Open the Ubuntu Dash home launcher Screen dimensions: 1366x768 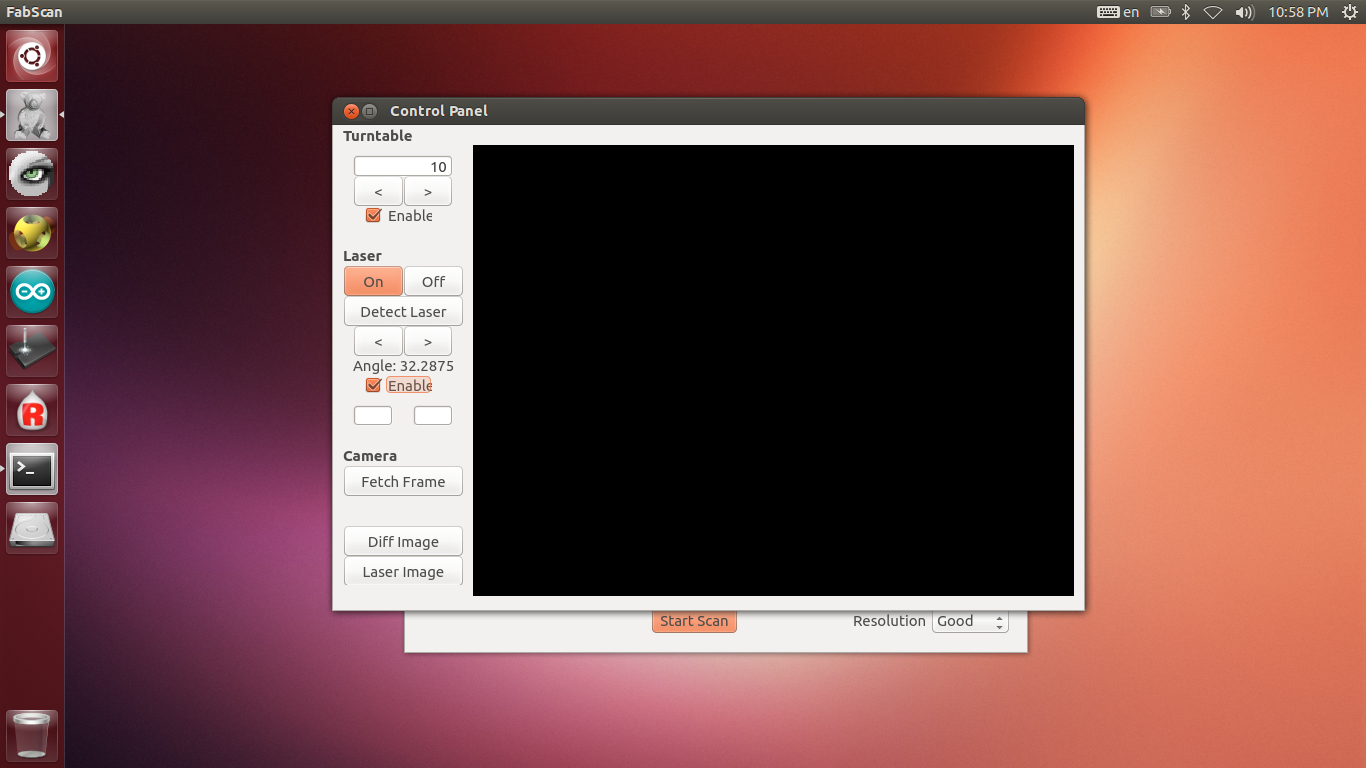pos(32,56)
